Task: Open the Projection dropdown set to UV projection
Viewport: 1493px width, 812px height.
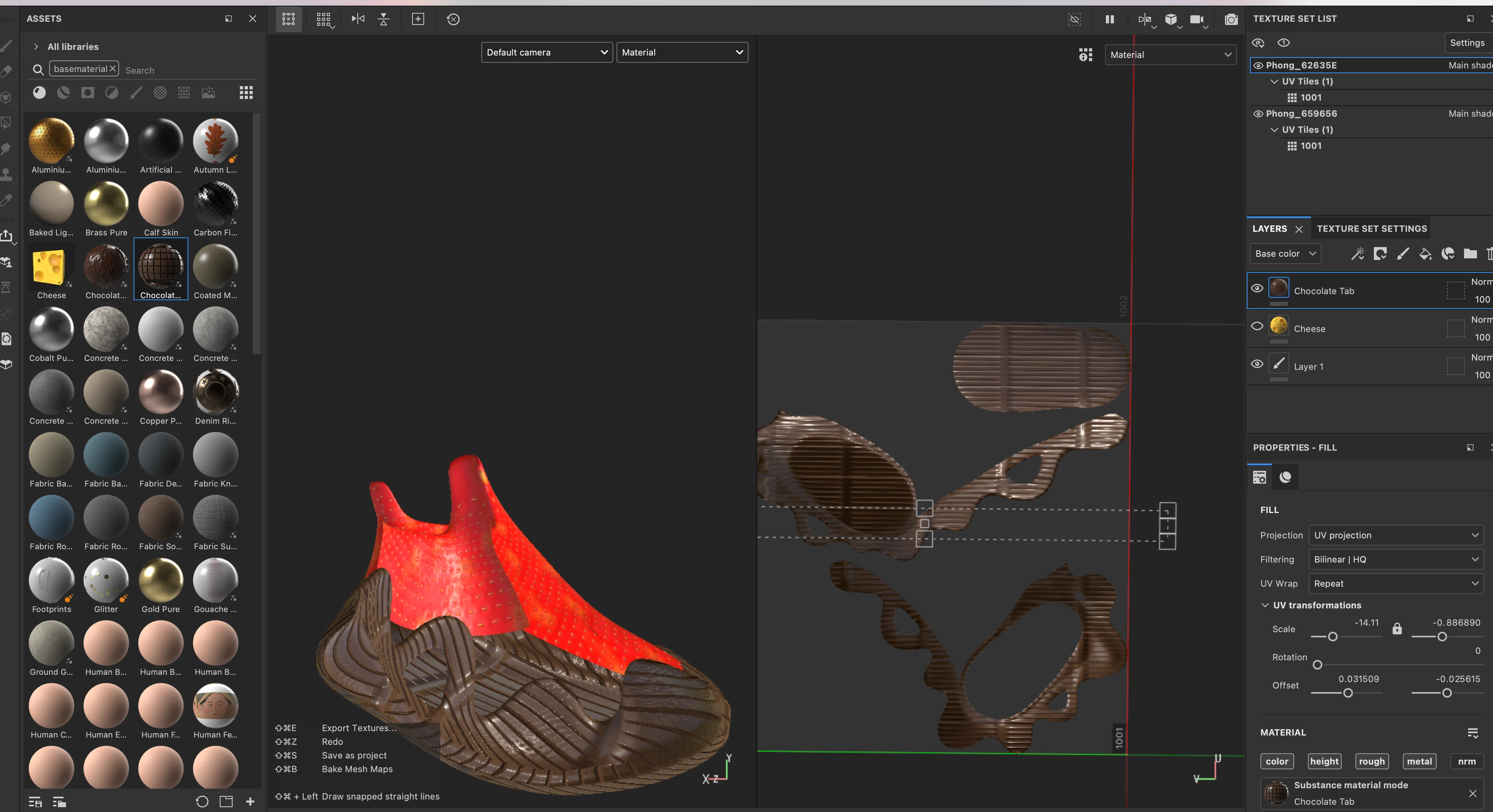Action: [1395, 535]
